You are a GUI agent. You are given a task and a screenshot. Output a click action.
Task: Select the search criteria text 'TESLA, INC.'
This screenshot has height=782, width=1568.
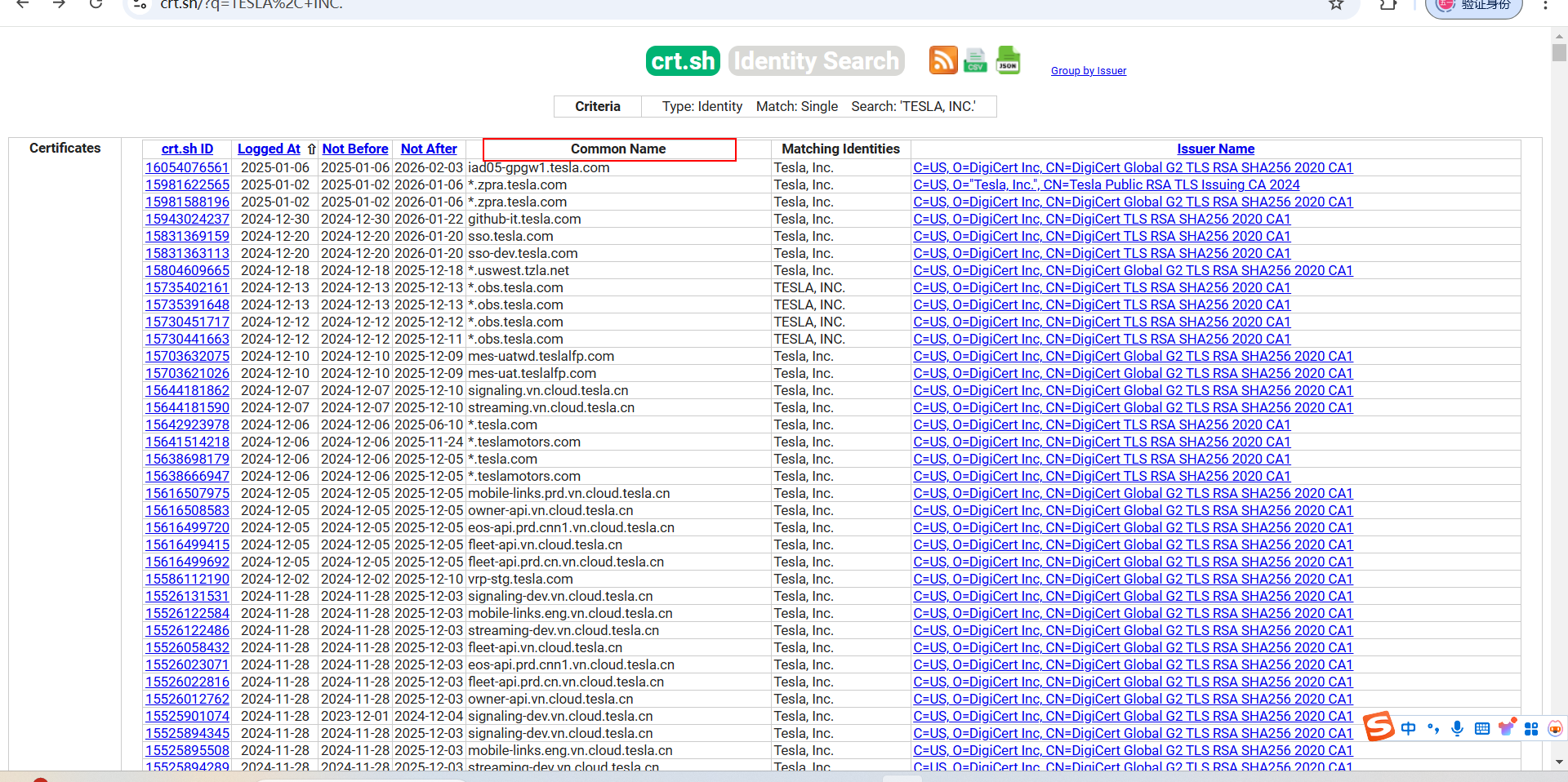click(x=913, y=106)
